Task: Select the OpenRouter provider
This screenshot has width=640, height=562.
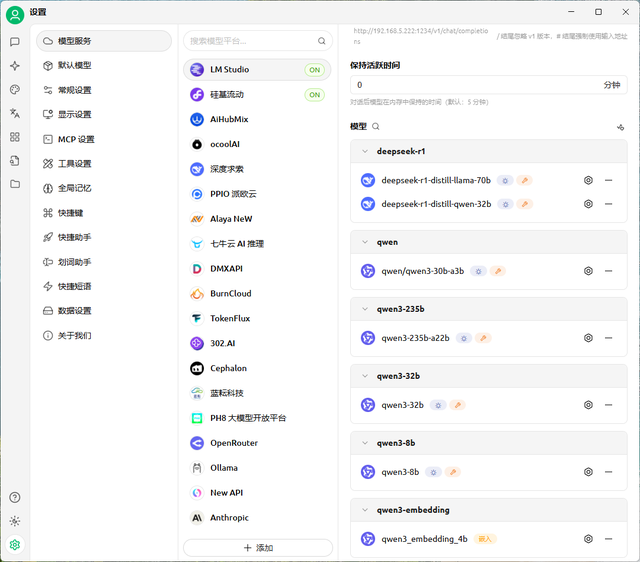Action: click(257, 443)
